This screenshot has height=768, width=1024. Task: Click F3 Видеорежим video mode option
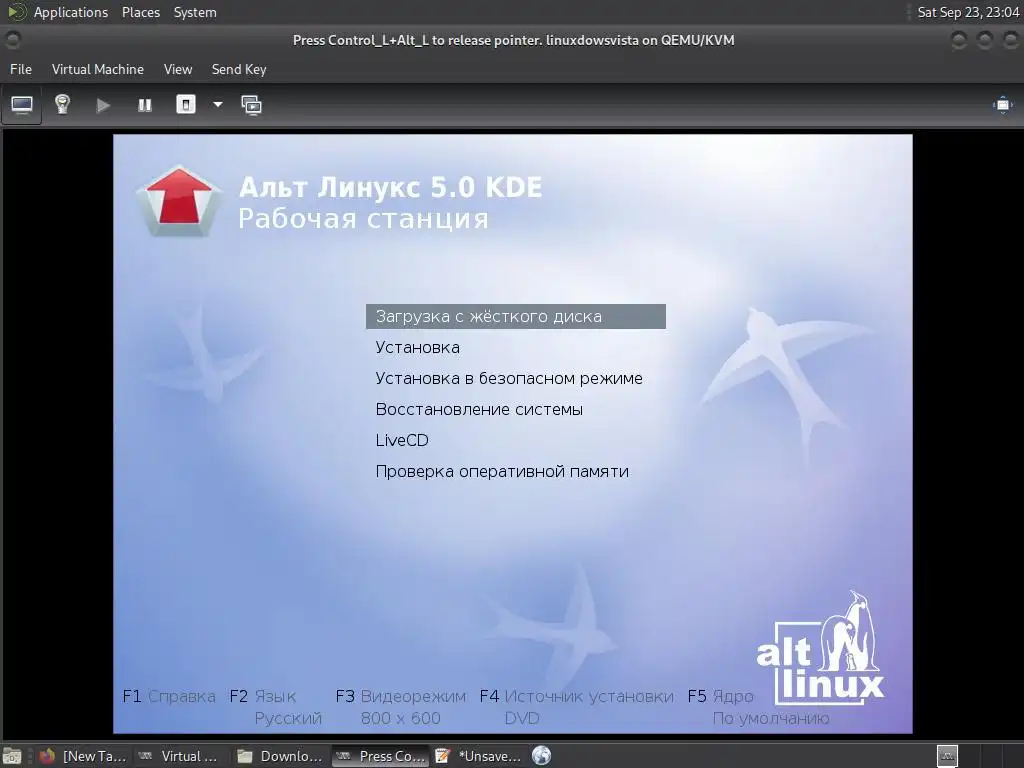(400, 696)
